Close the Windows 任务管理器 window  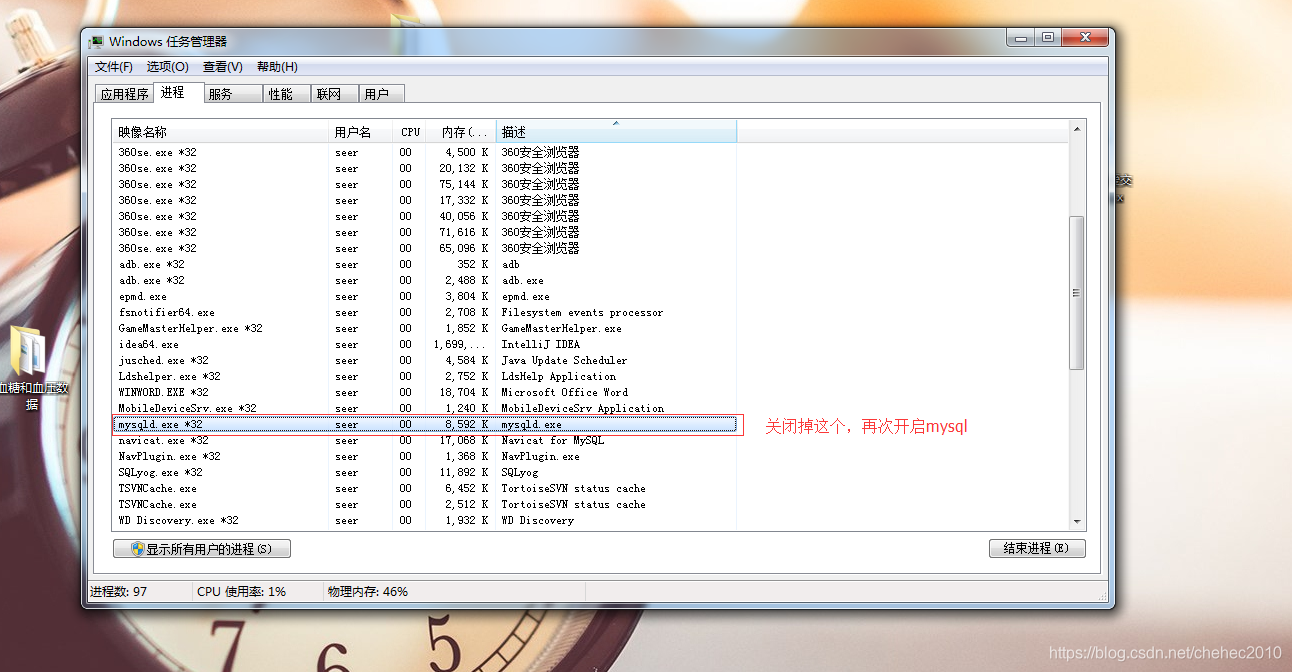pos(1083,38)
